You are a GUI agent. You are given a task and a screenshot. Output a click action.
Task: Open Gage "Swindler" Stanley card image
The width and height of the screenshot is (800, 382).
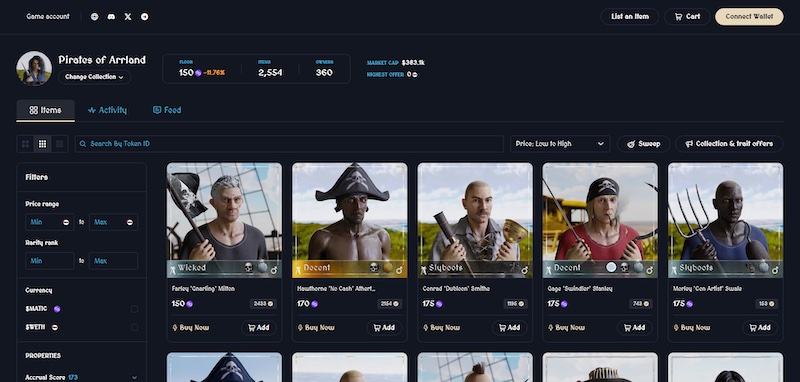(600, 220)
